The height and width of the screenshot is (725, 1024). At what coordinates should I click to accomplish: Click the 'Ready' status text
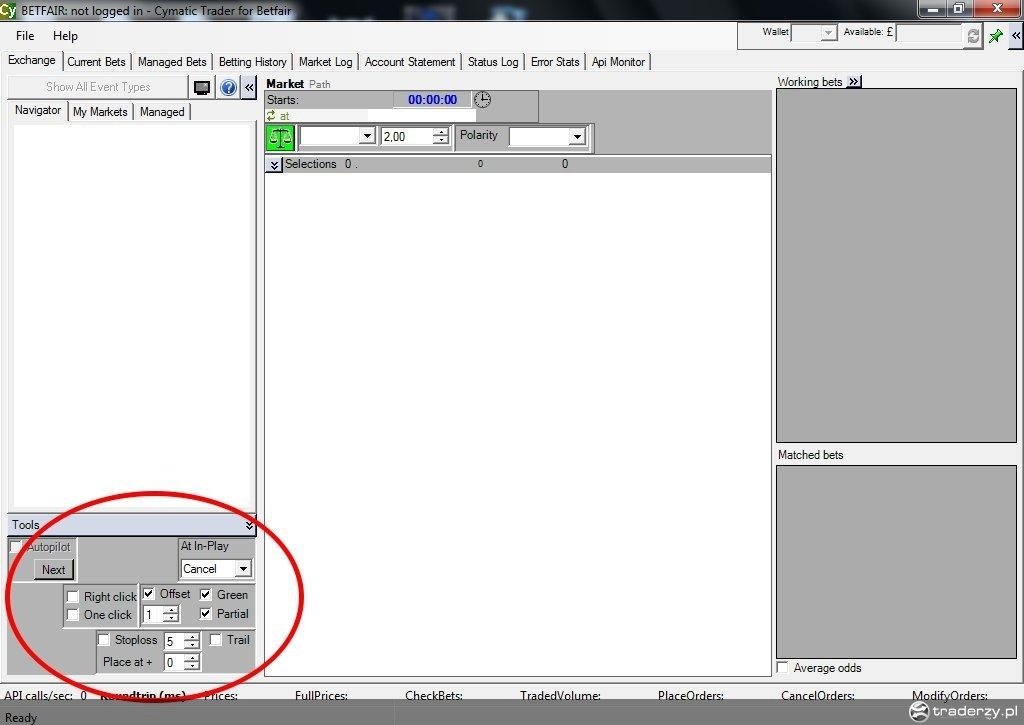click(x=21, y=718)
